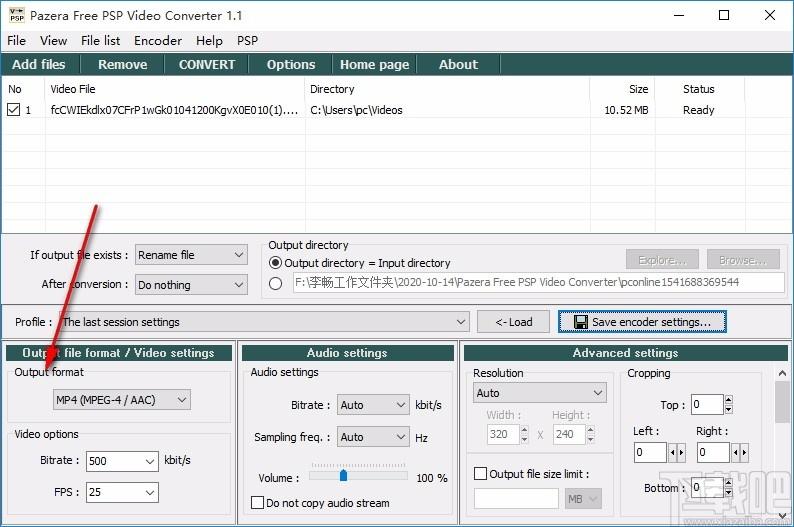Maximize the Pazera converter window
Viewport: 794px width, 527px height.
point(724,15)
